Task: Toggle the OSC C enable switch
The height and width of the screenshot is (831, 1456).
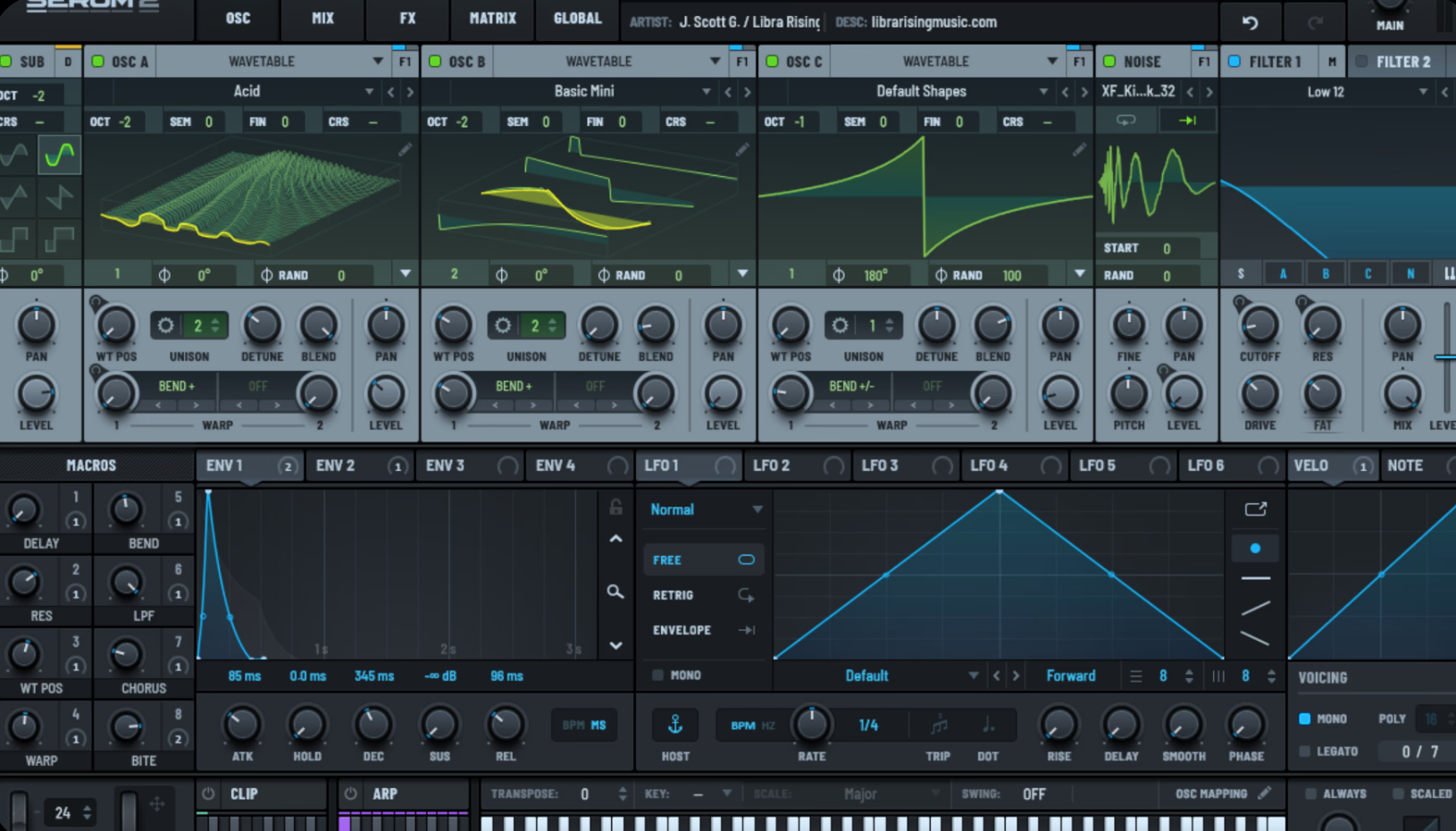Action: (x=773, y=62)
